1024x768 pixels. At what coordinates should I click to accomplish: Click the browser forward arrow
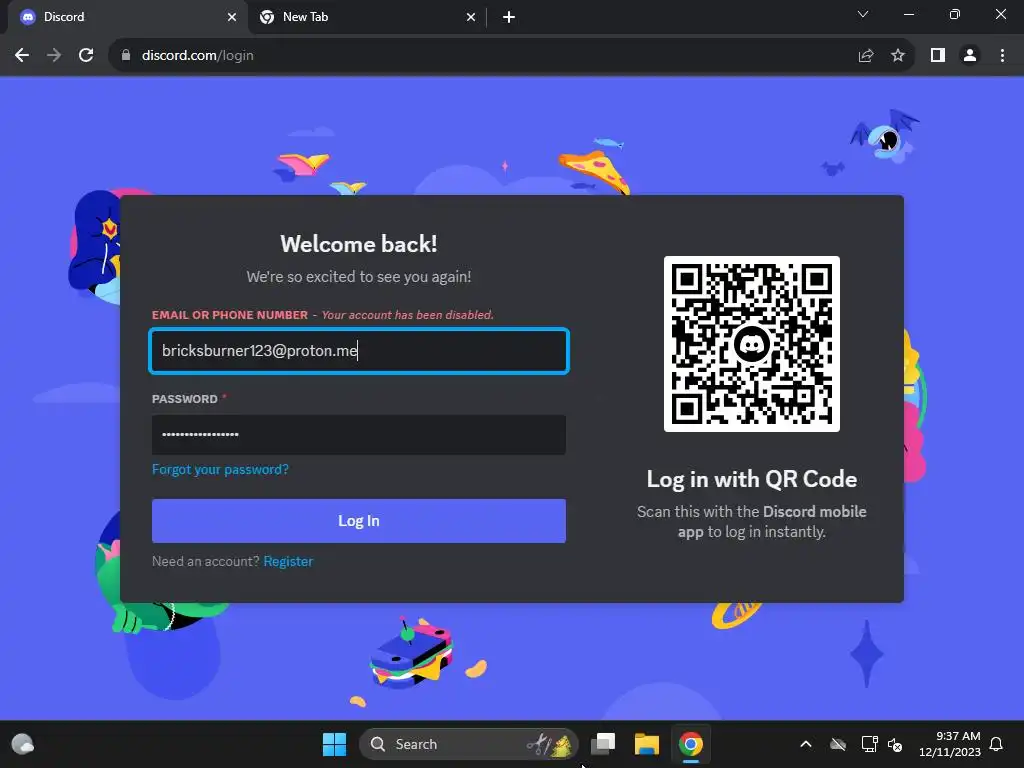click(54, 56)
